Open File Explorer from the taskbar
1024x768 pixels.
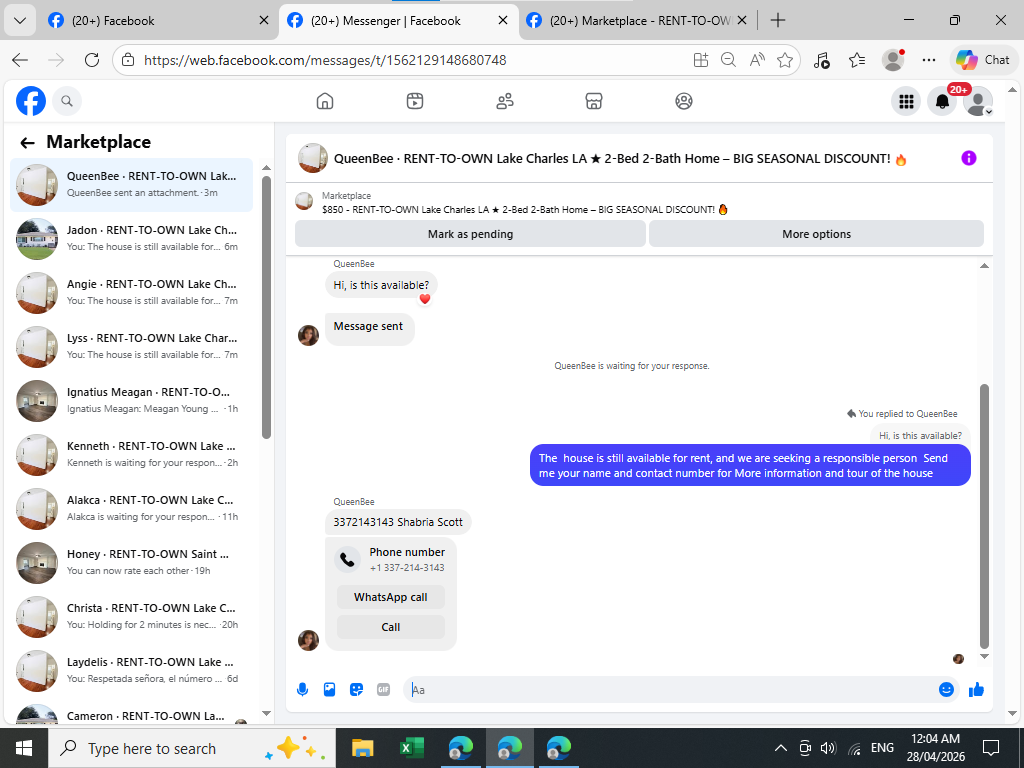362,748
